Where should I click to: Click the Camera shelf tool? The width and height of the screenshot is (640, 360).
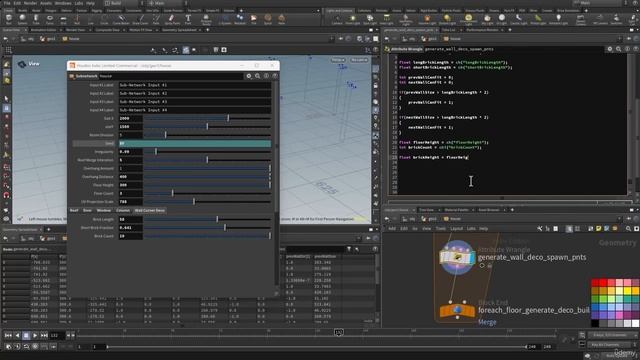click(x=337, y=19)
